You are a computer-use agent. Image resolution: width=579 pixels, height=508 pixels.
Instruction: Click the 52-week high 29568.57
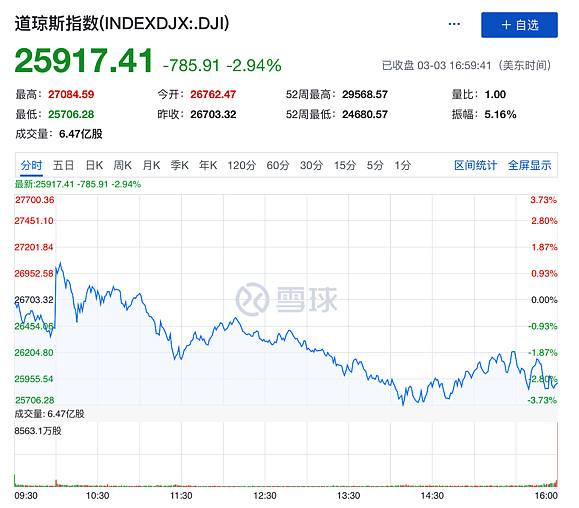pyautogui.click(x=365, y=95)
